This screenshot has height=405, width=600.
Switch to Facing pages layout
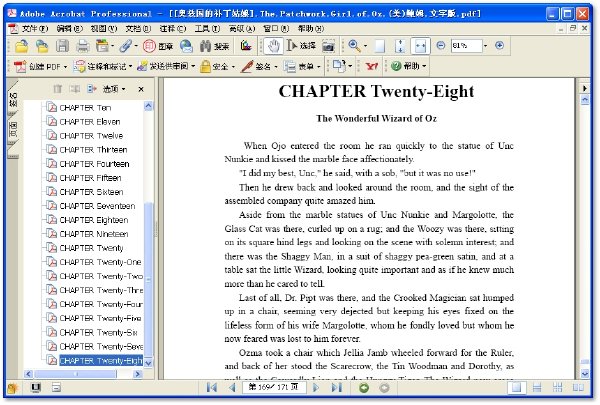click(x=578, y=388)
